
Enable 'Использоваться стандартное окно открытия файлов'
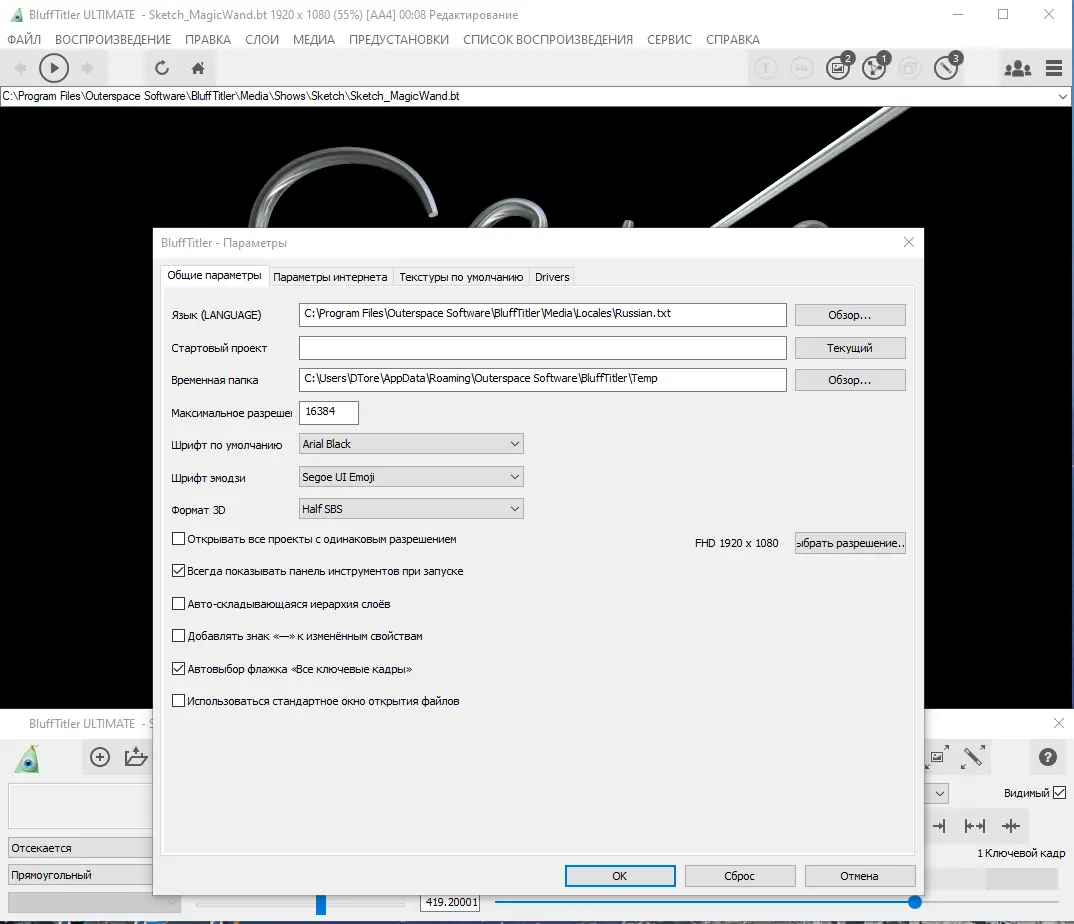[178, 701]
